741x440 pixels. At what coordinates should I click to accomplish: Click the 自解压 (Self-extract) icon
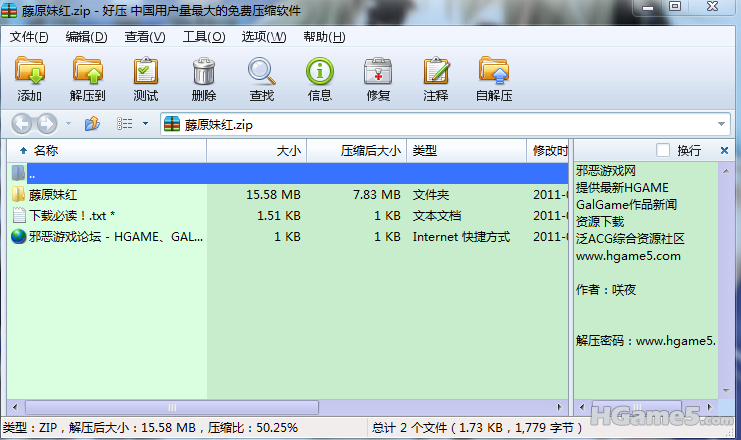click(x=494, y=78)
